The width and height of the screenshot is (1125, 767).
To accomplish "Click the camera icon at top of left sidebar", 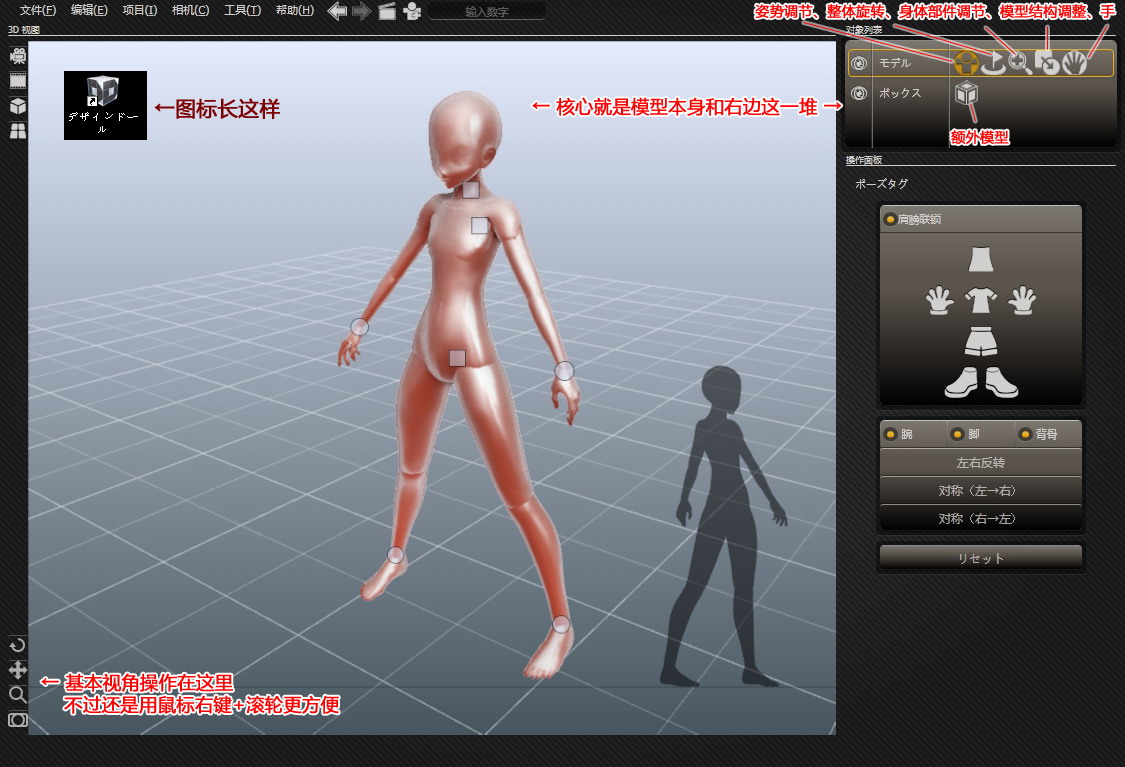I will [x=17, y=56].
